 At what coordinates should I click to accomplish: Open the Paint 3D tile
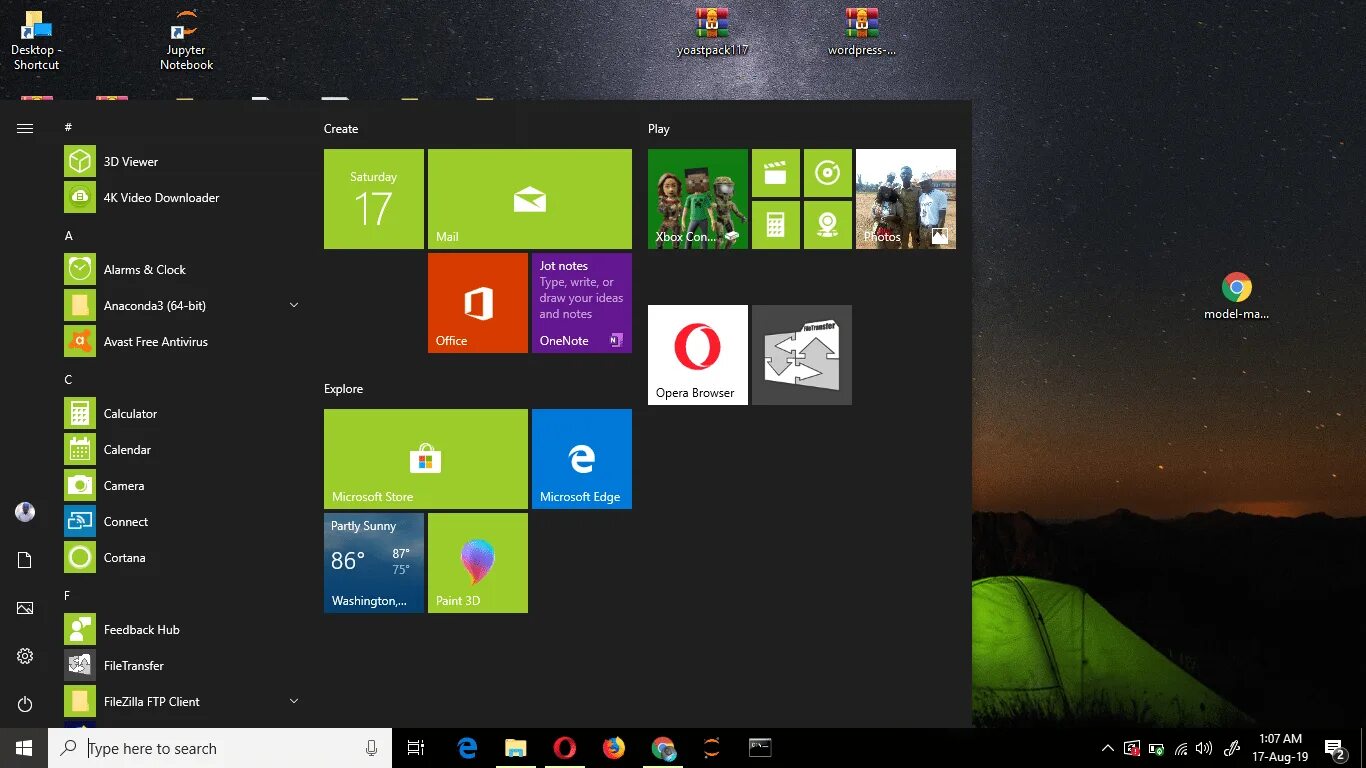click(478, 563)
